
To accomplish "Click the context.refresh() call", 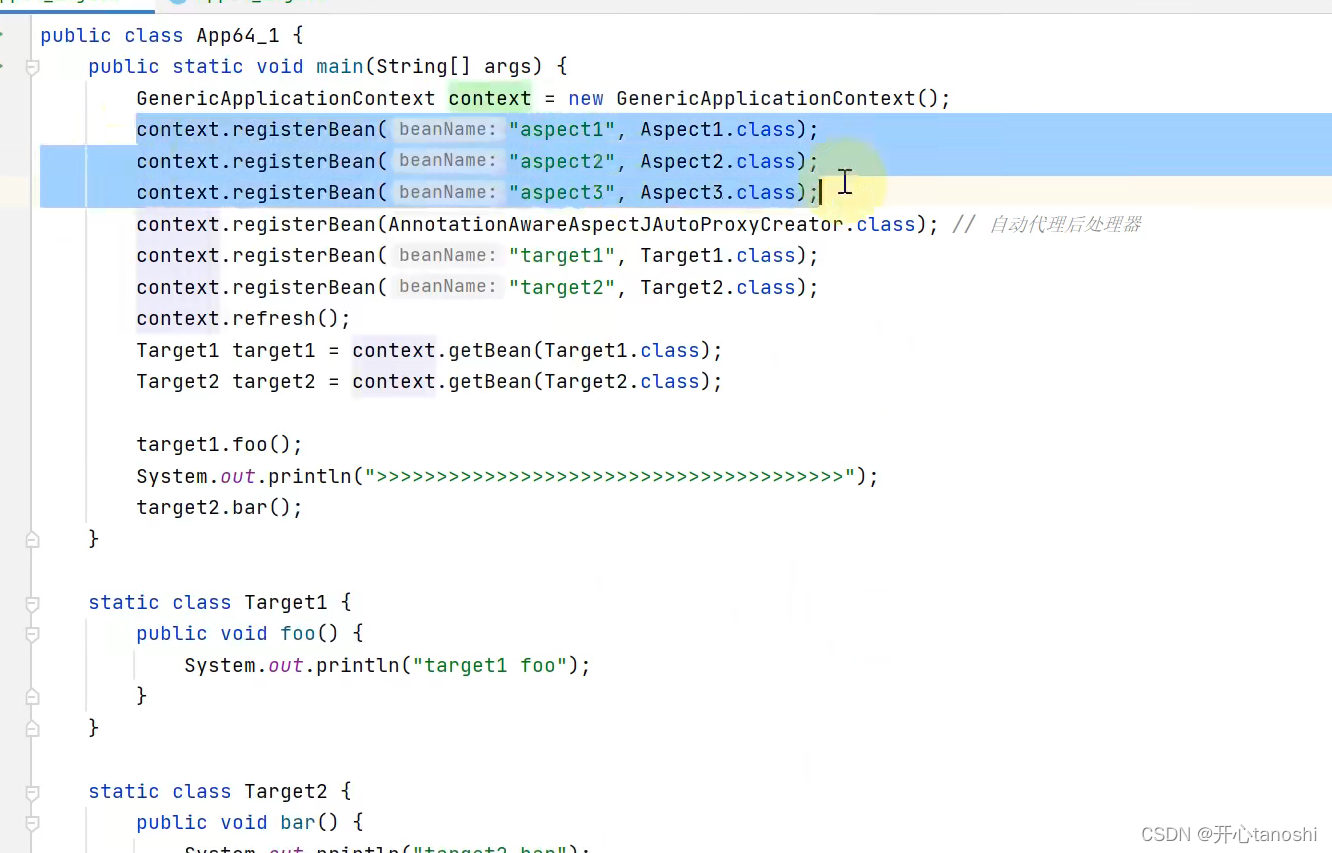I will [244, 319].
